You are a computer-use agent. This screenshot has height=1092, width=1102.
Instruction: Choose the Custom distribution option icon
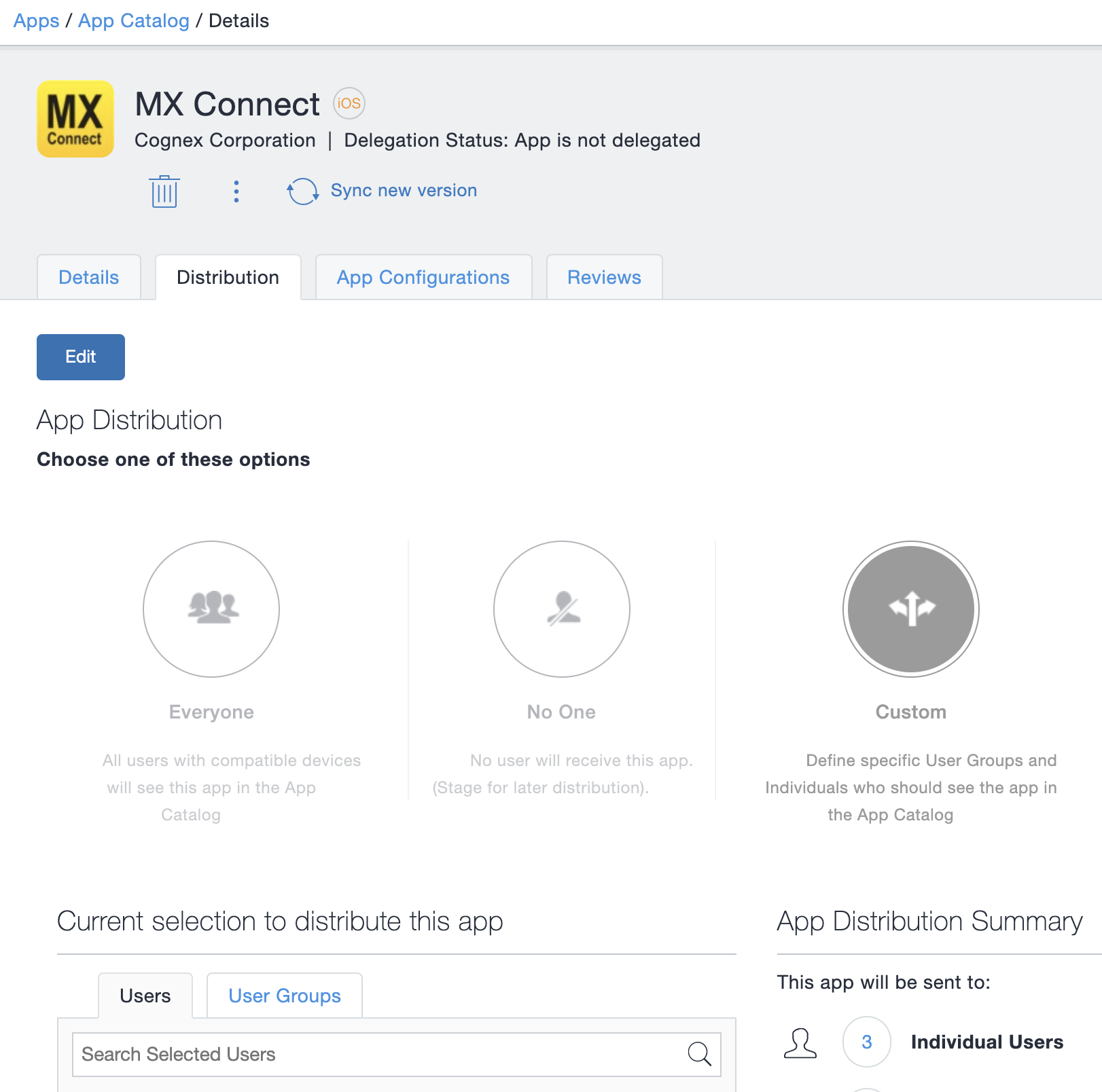click(911, 609)
